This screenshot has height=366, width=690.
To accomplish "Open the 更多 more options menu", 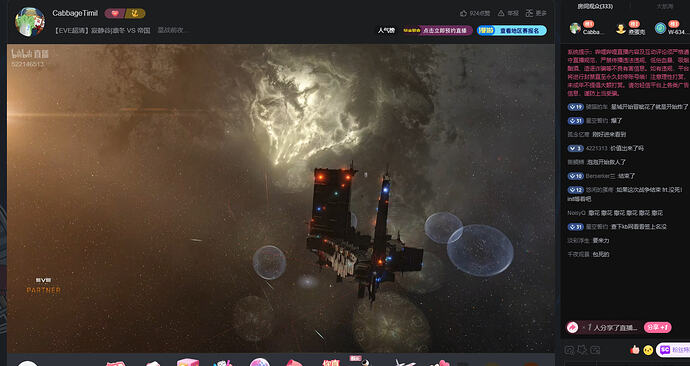I will (536, 13).
